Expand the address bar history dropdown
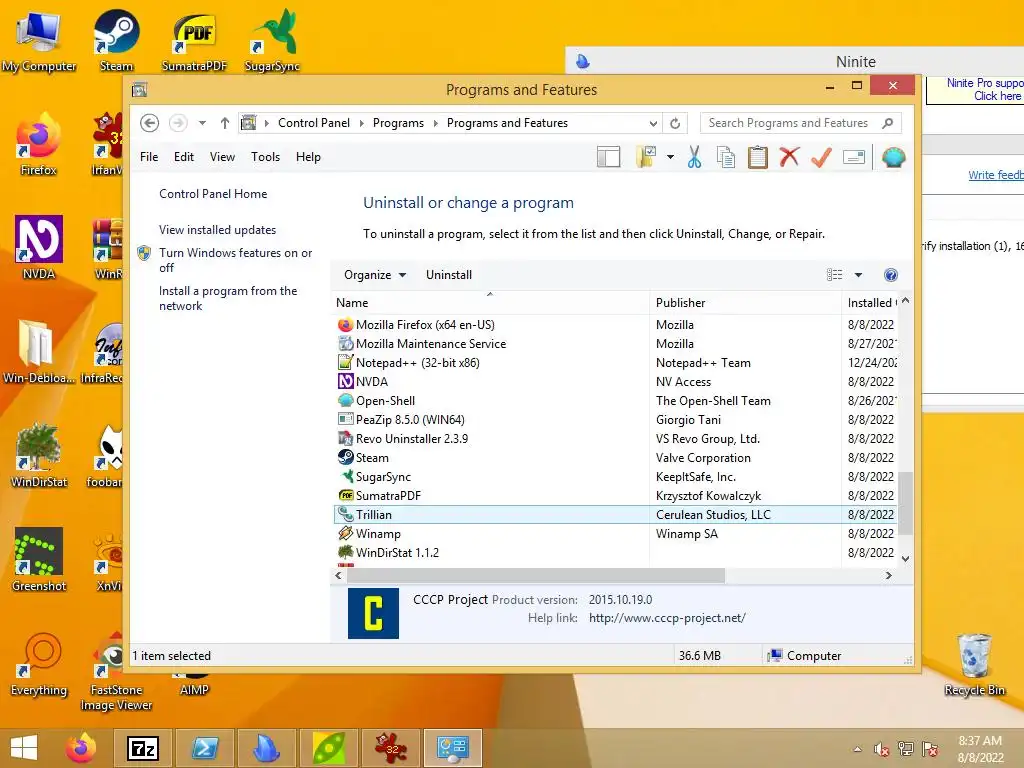 [653, 123]
